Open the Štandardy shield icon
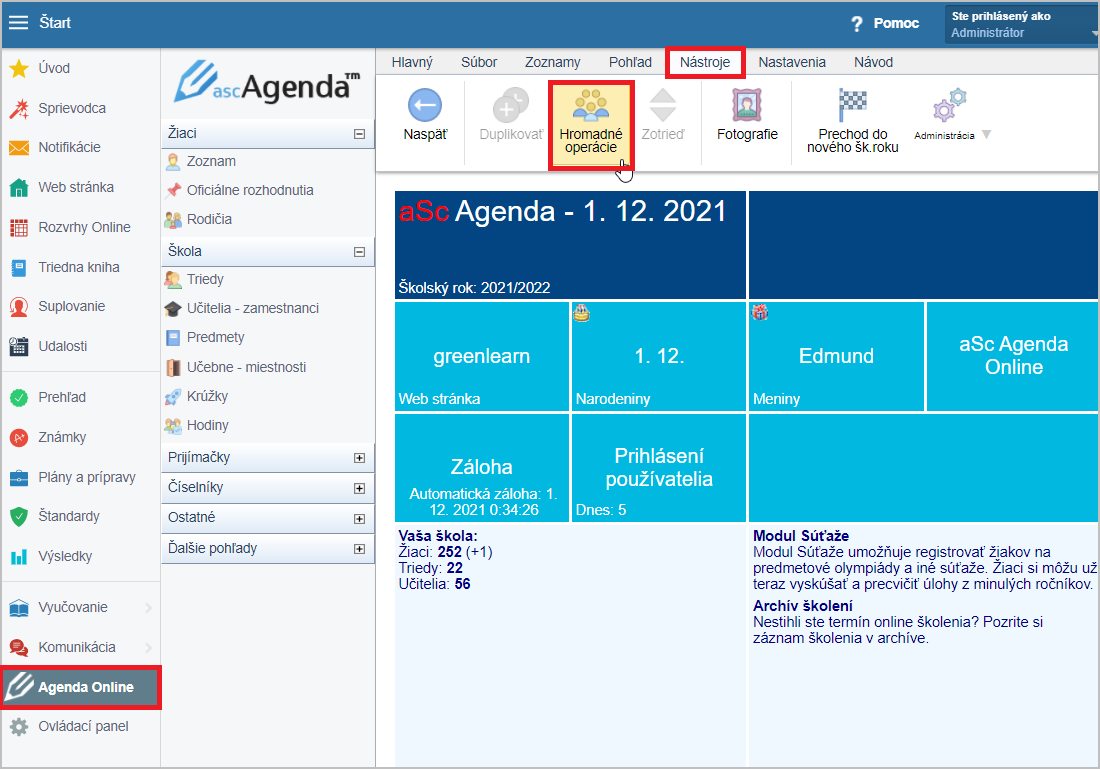This screenshot has width=1100, height=769. click(x=19, y=516)
